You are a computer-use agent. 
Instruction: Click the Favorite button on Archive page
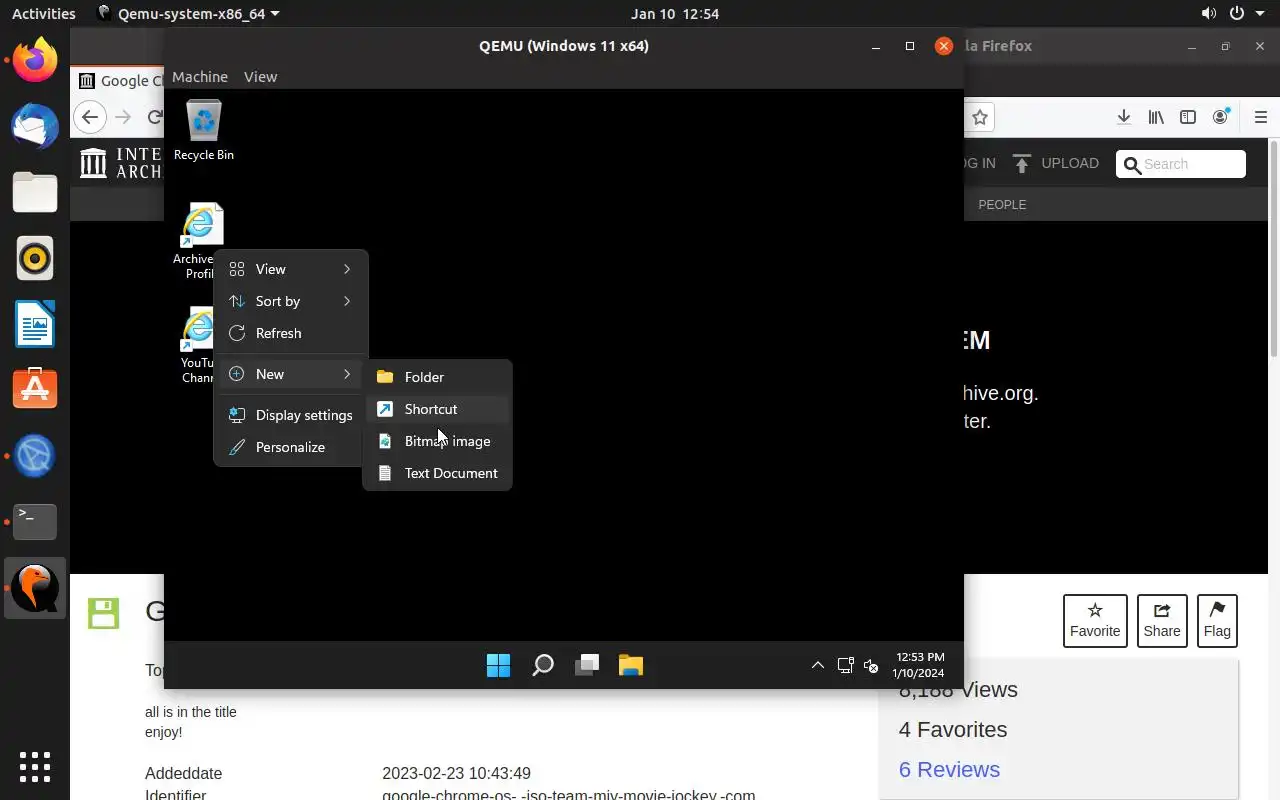pos(1095,620)
